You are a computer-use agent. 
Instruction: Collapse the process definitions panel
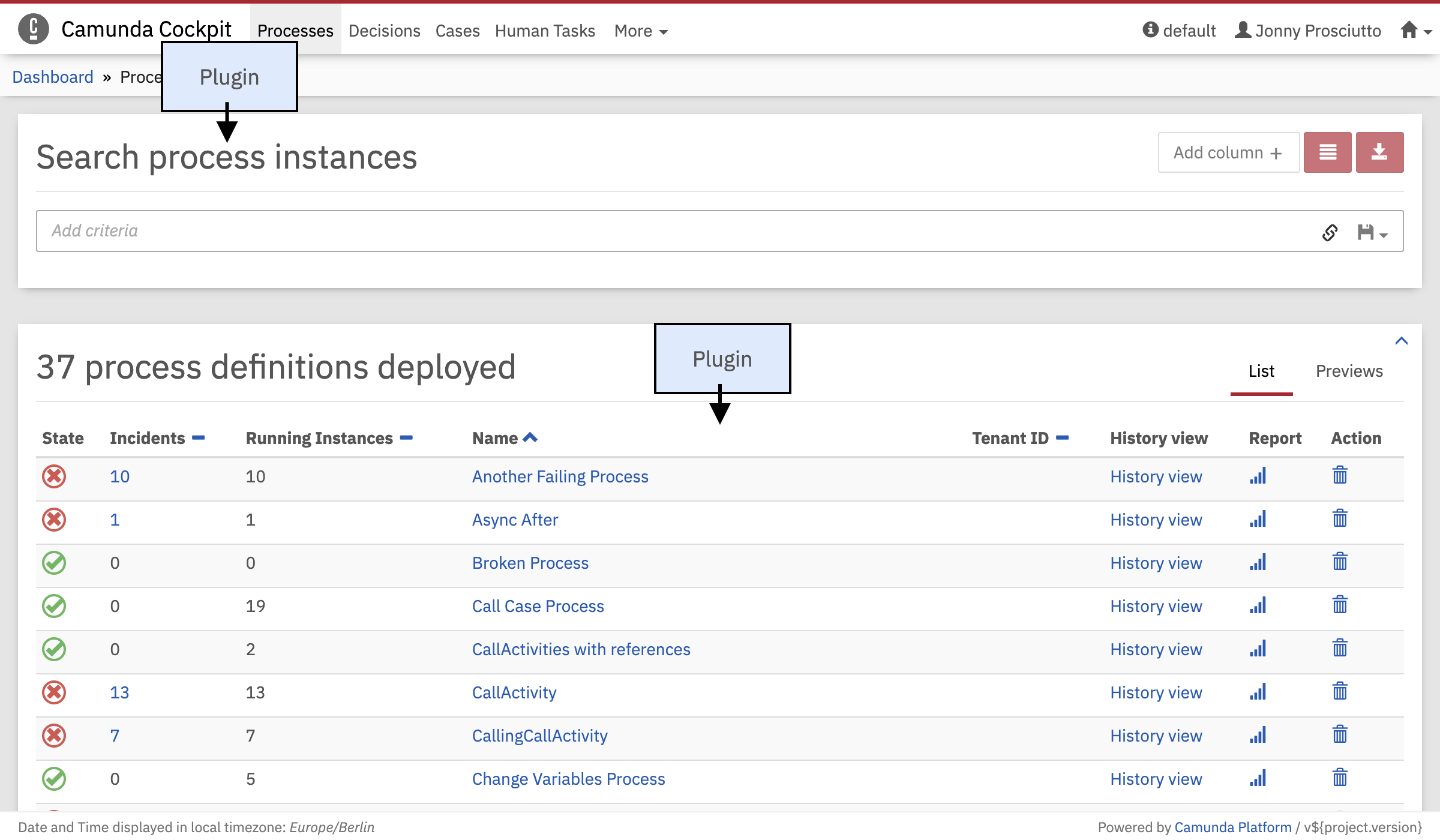[1401, 341]
